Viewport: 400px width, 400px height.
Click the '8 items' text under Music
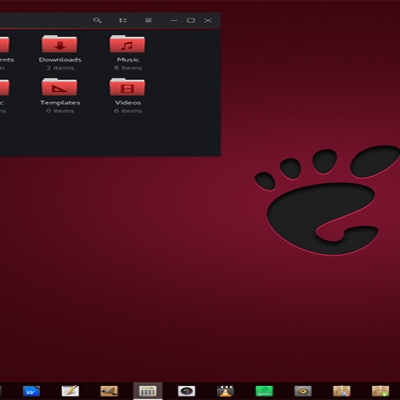[x=128, y=68]
